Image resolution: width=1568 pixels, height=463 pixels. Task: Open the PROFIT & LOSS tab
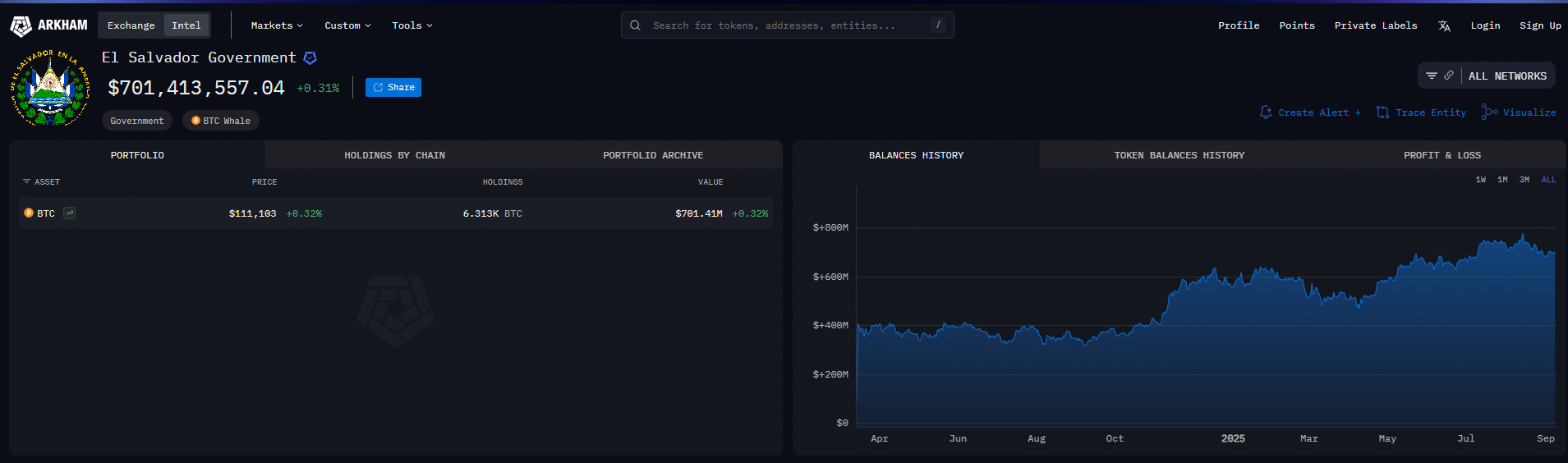coord(1442,154)
